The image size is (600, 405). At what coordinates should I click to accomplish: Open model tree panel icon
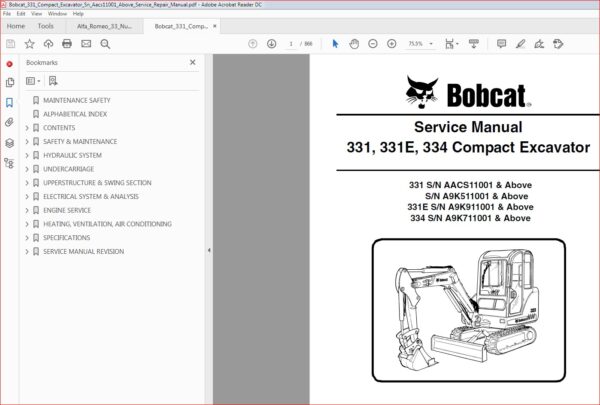10,163
